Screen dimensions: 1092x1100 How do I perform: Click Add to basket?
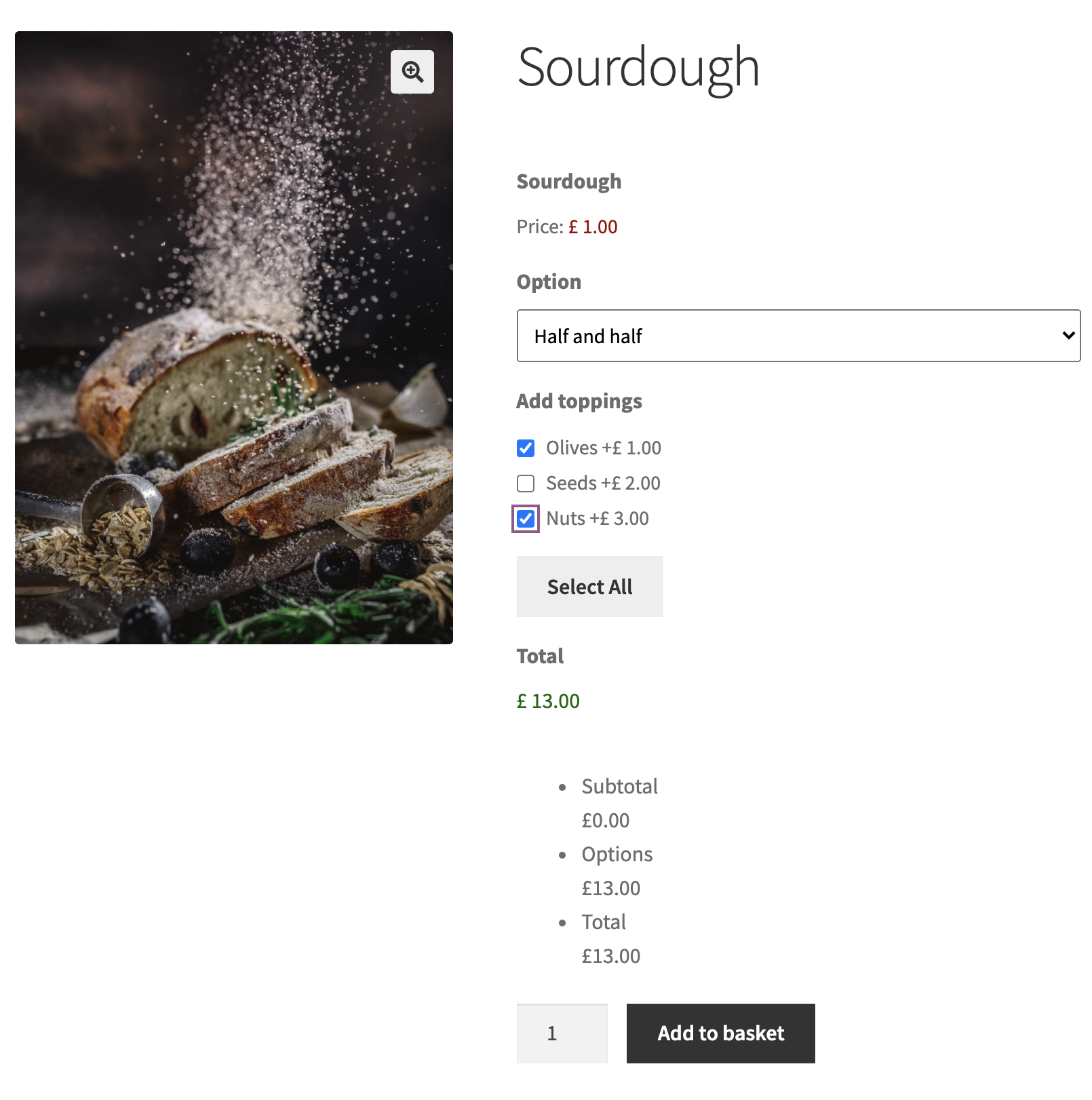coord(720,1034)
